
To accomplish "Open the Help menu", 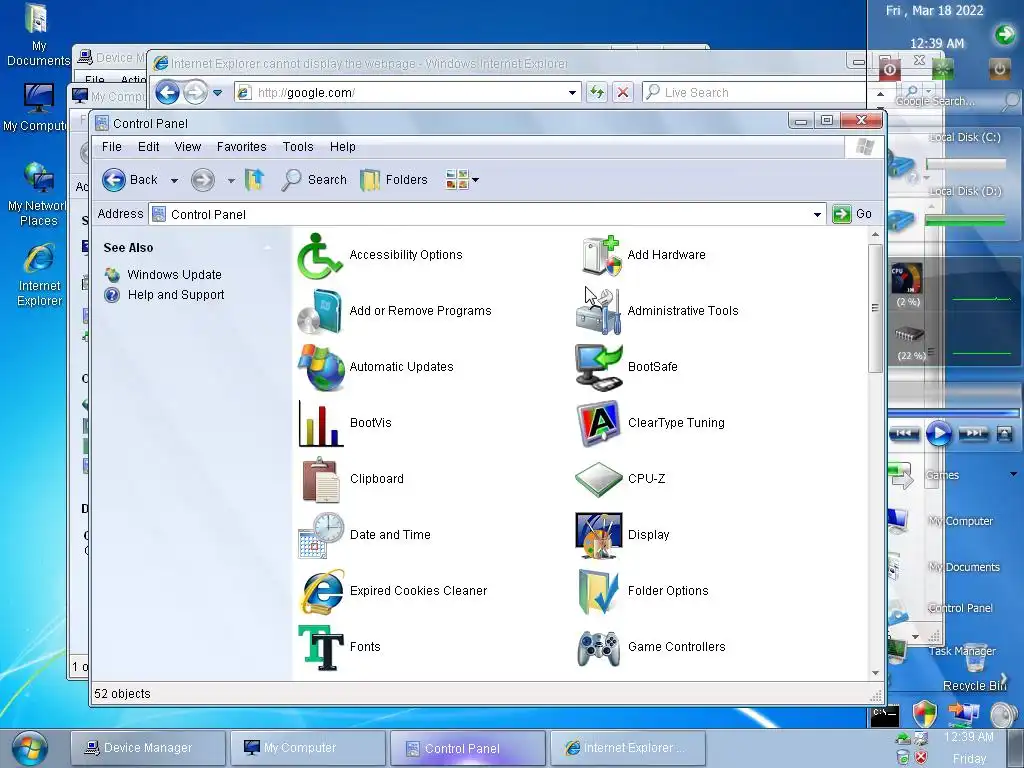I will [342, 147].
